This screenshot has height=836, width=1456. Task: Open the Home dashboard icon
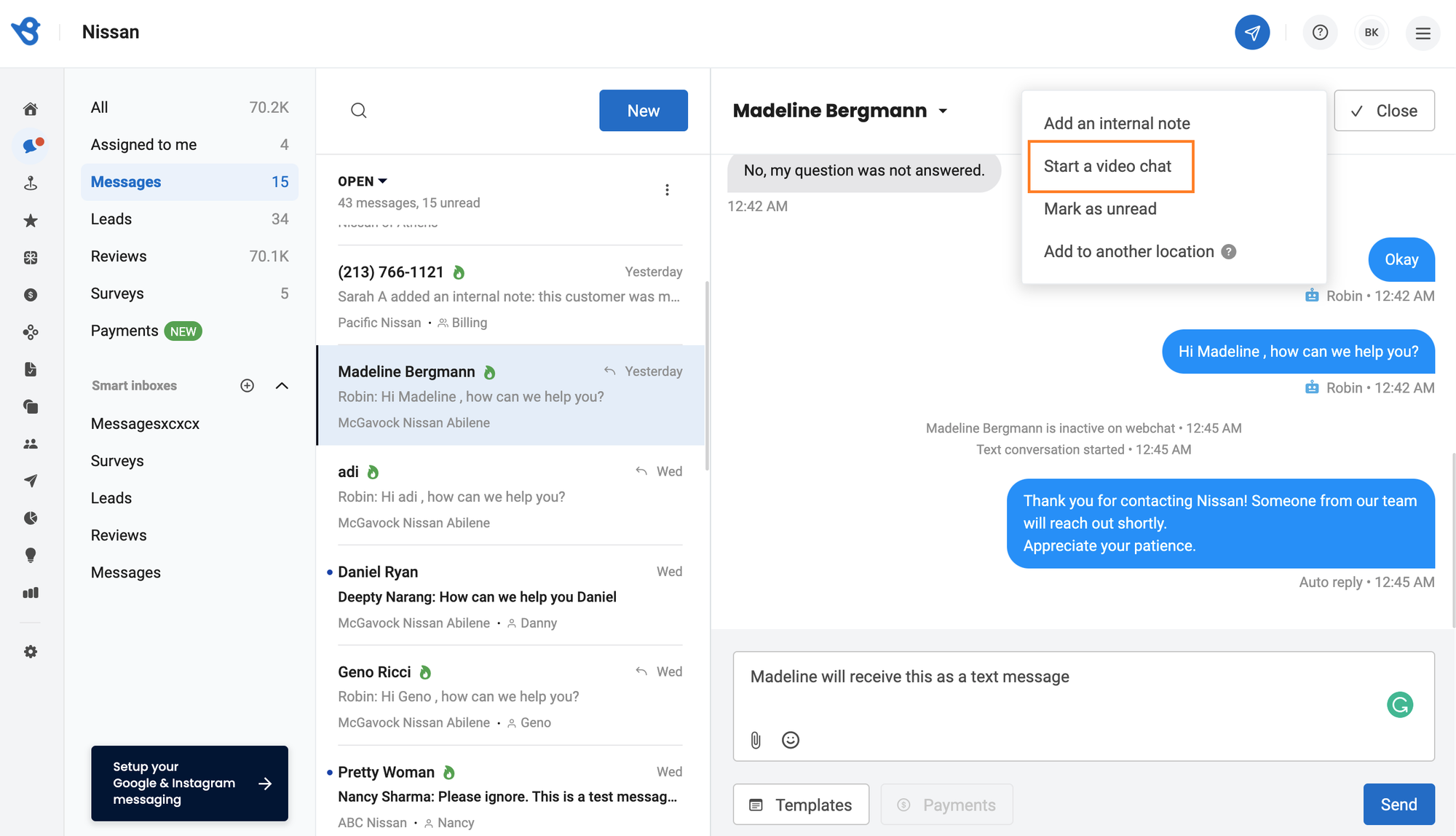tap(31, 108)
